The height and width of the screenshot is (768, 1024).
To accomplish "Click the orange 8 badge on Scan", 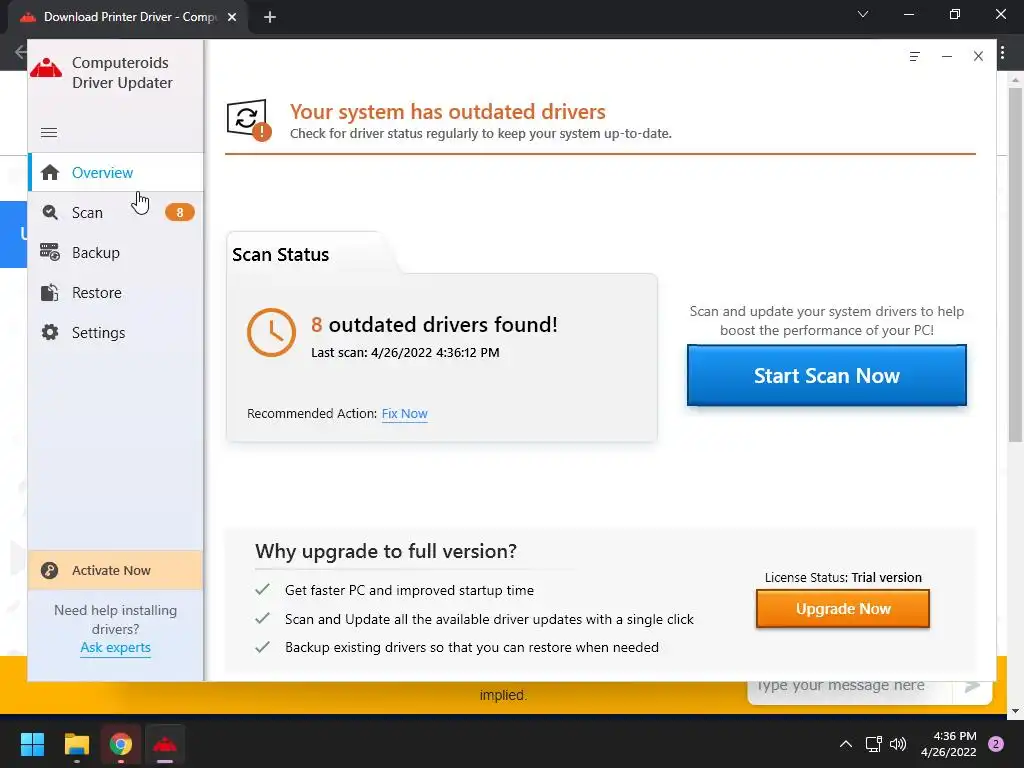I will click(x=180, y=212).
